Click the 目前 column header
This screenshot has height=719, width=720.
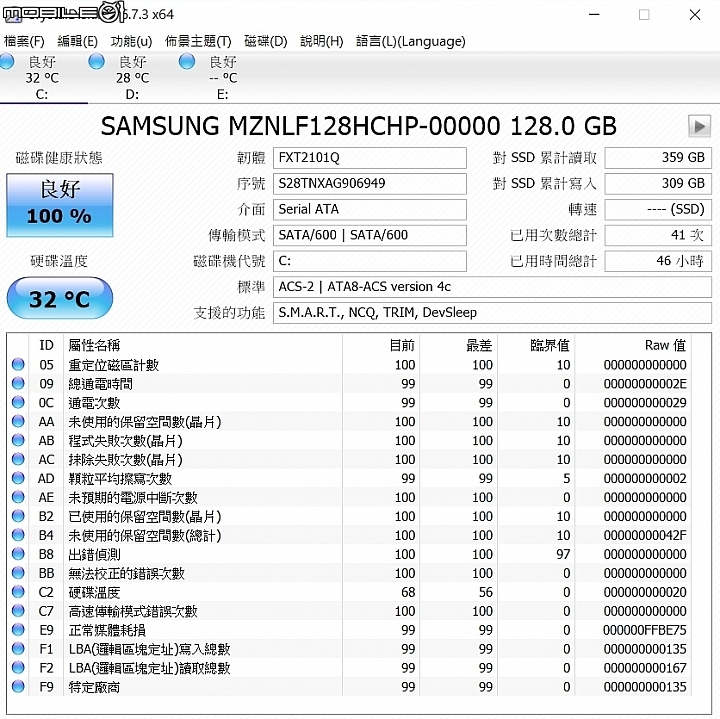tap(381, 345)
